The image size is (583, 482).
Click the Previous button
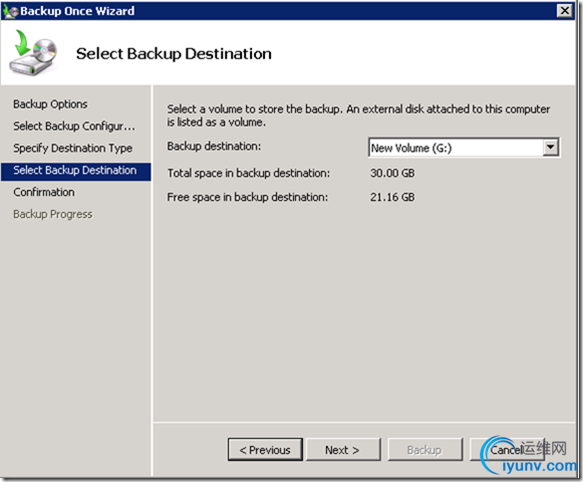coord(265,450)
